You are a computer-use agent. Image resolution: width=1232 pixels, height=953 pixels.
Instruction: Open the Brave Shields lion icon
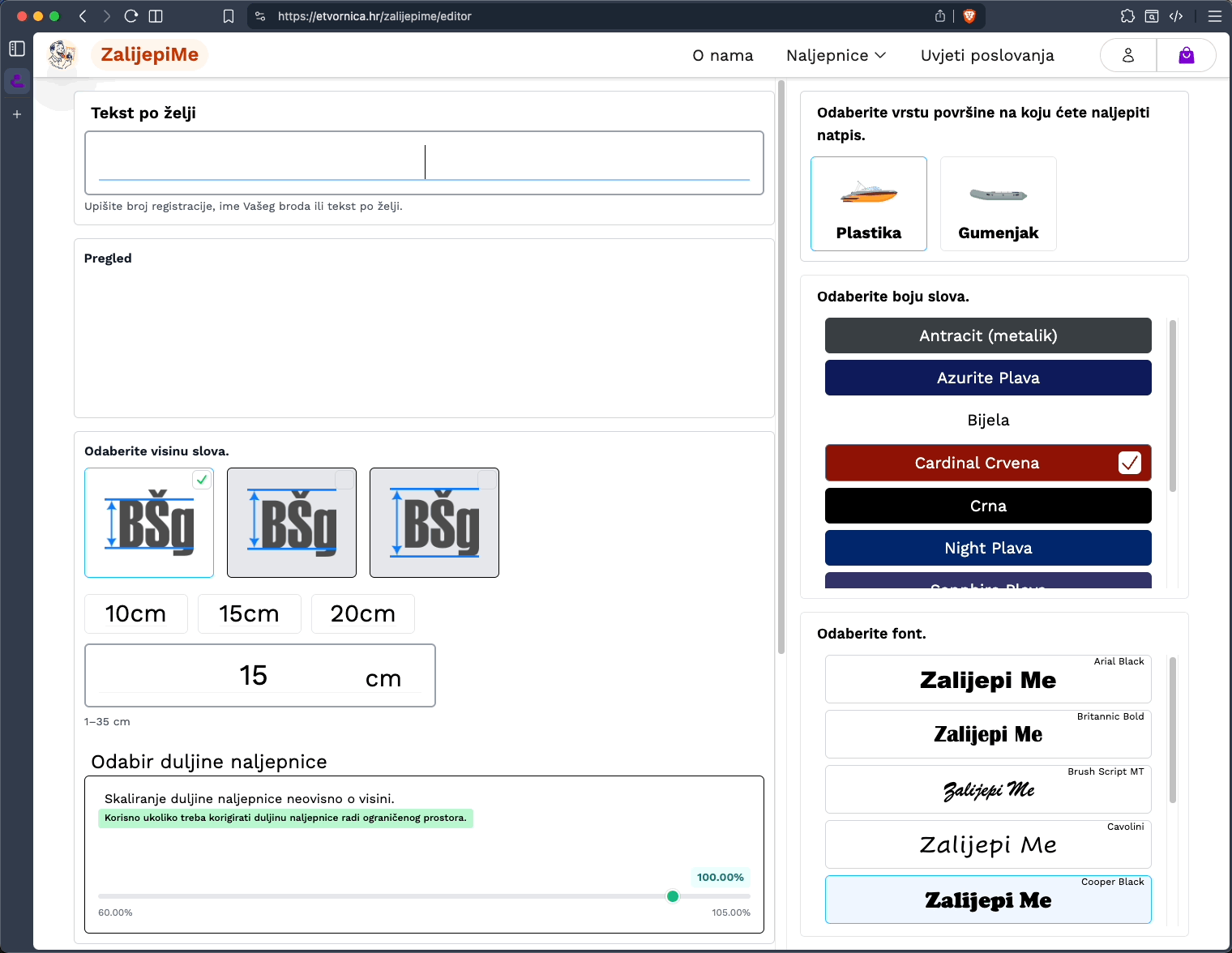click(969, 16)
